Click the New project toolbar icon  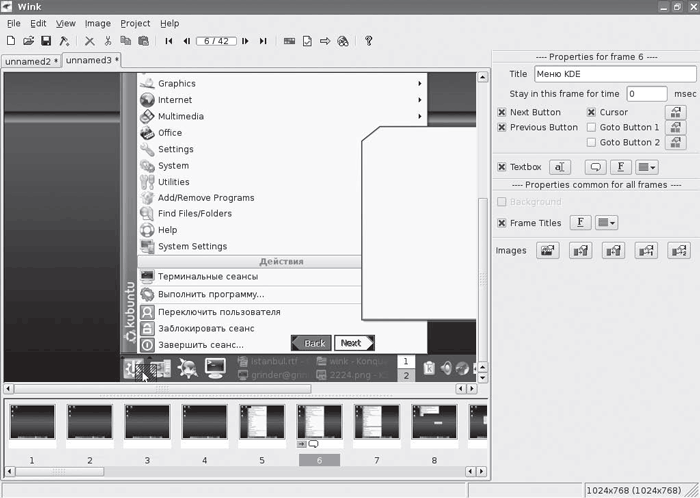(x=11, y=41)
